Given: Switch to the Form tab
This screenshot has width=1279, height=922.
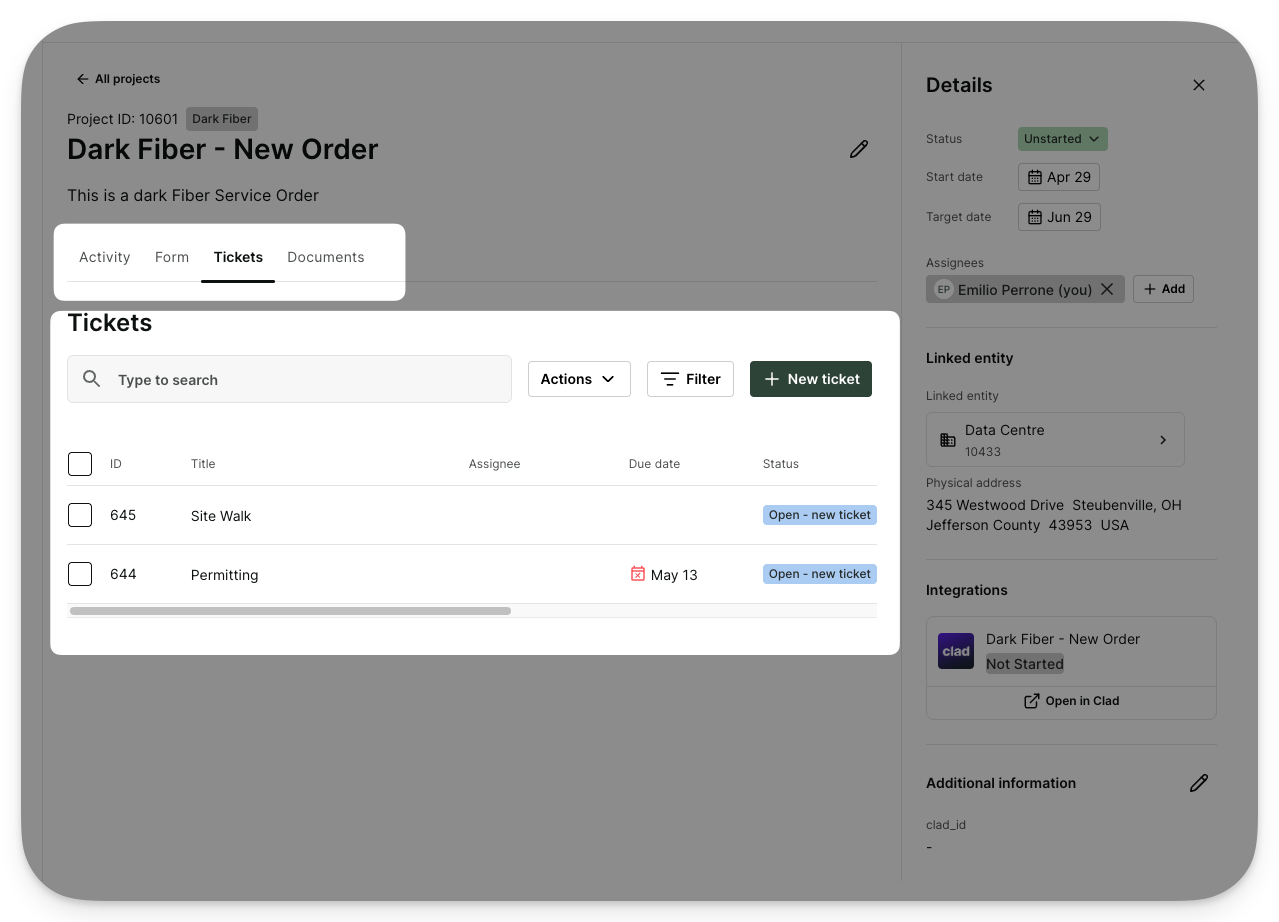Looking at the screenshot, I should point(172,257).
